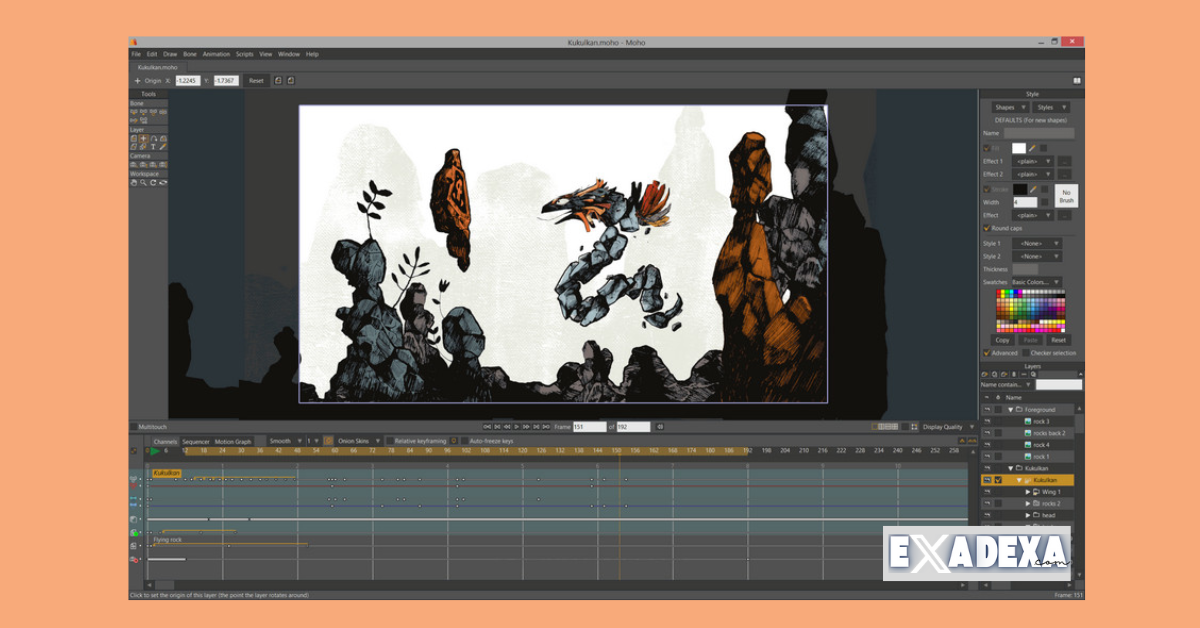Toggle Relative keyframing
Viewport: 1200px width, 628px height.
point(390,440)
